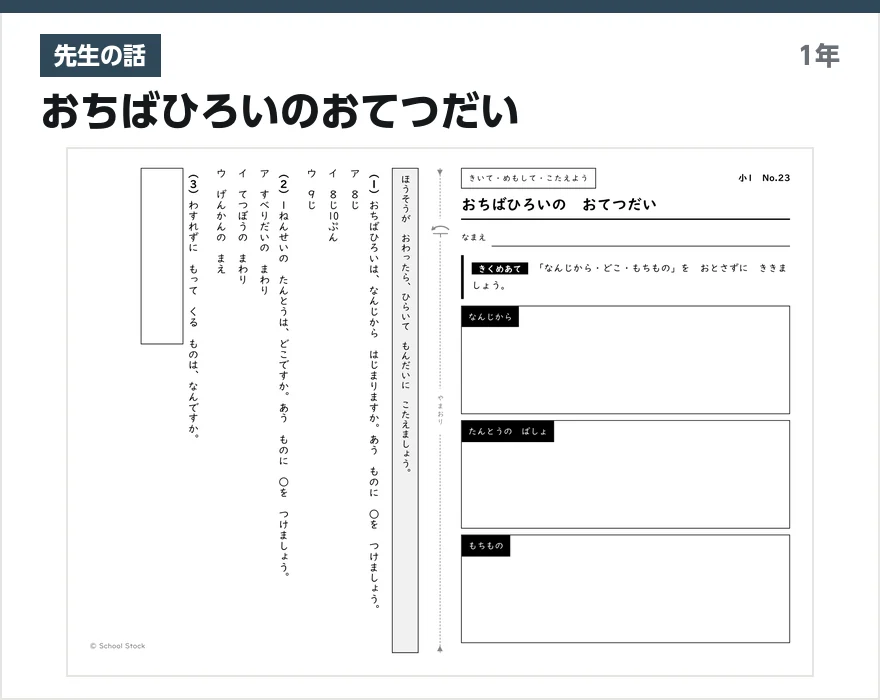Click the おちばひろいのおてつだい page heading
This screenshot has width=880, height=700.
click(x=280, y=111)
